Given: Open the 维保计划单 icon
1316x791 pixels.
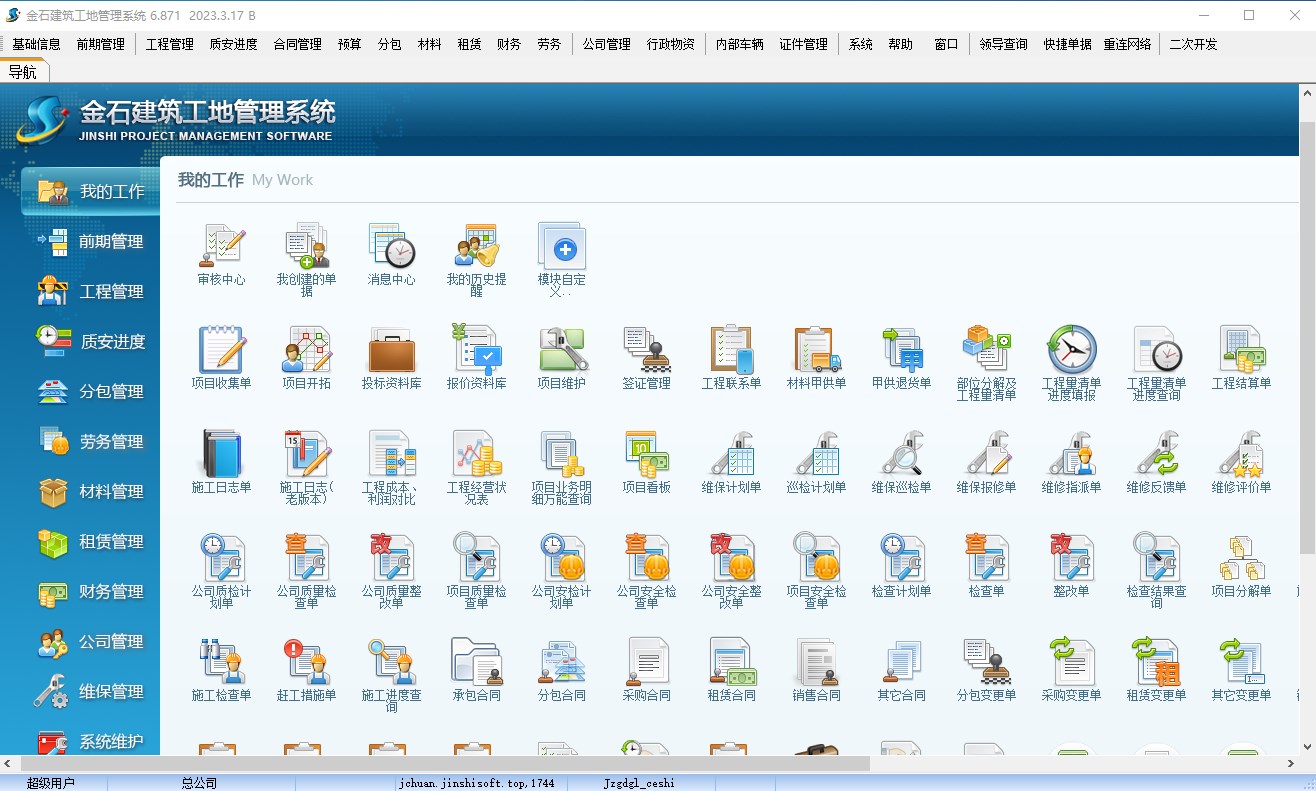Looking at the screenshot, I should (x=731, y=454).
